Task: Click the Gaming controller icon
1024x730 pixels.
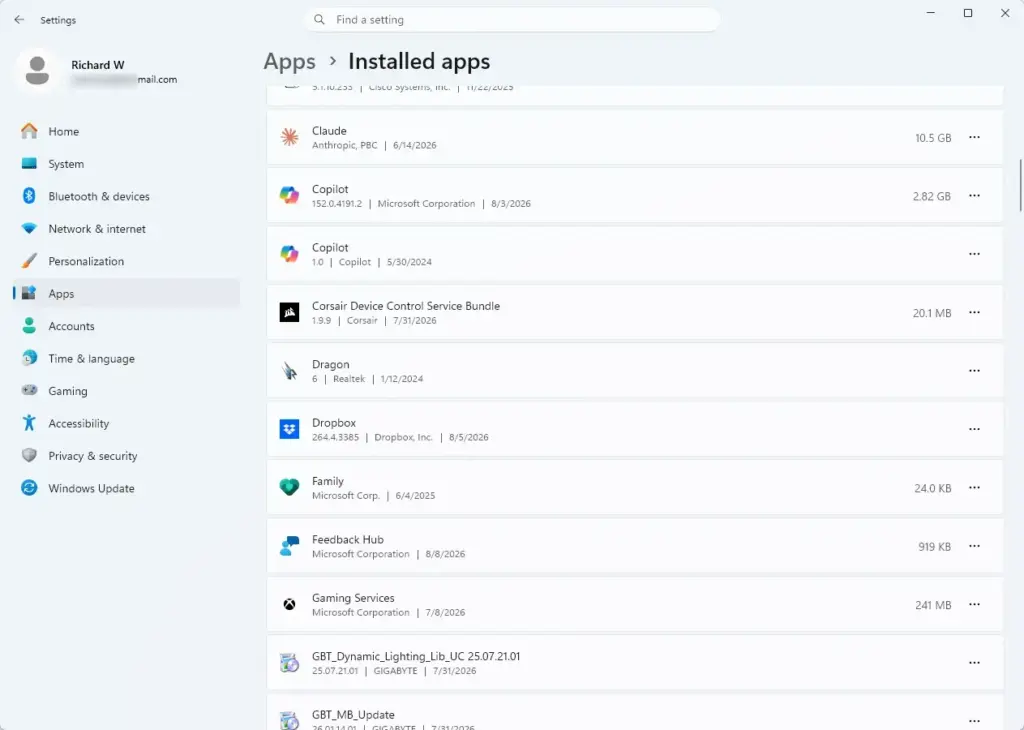Action: click(x=29, y=390)
